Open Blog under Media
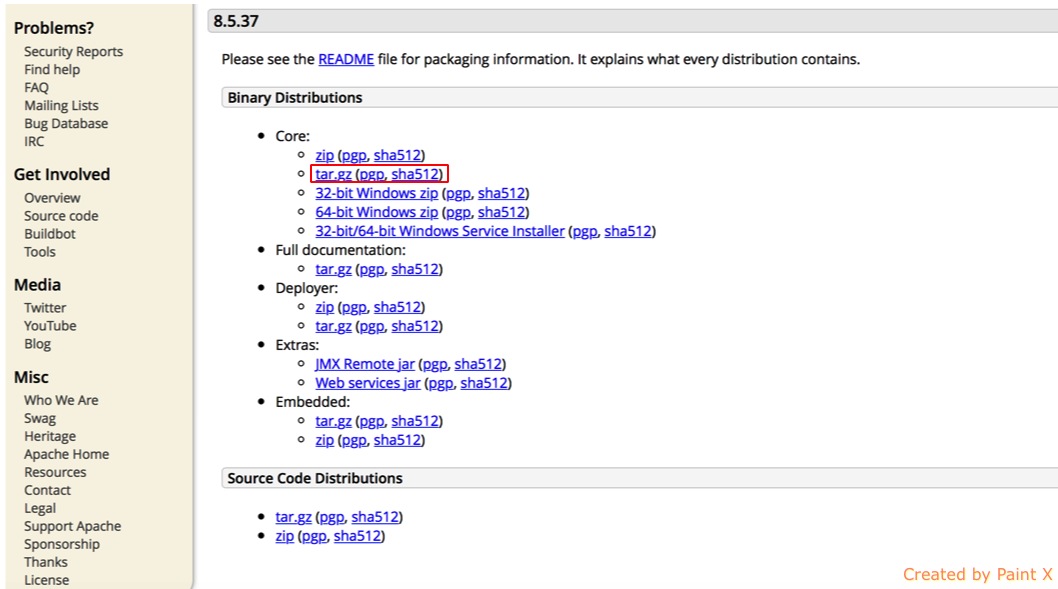 38,344
